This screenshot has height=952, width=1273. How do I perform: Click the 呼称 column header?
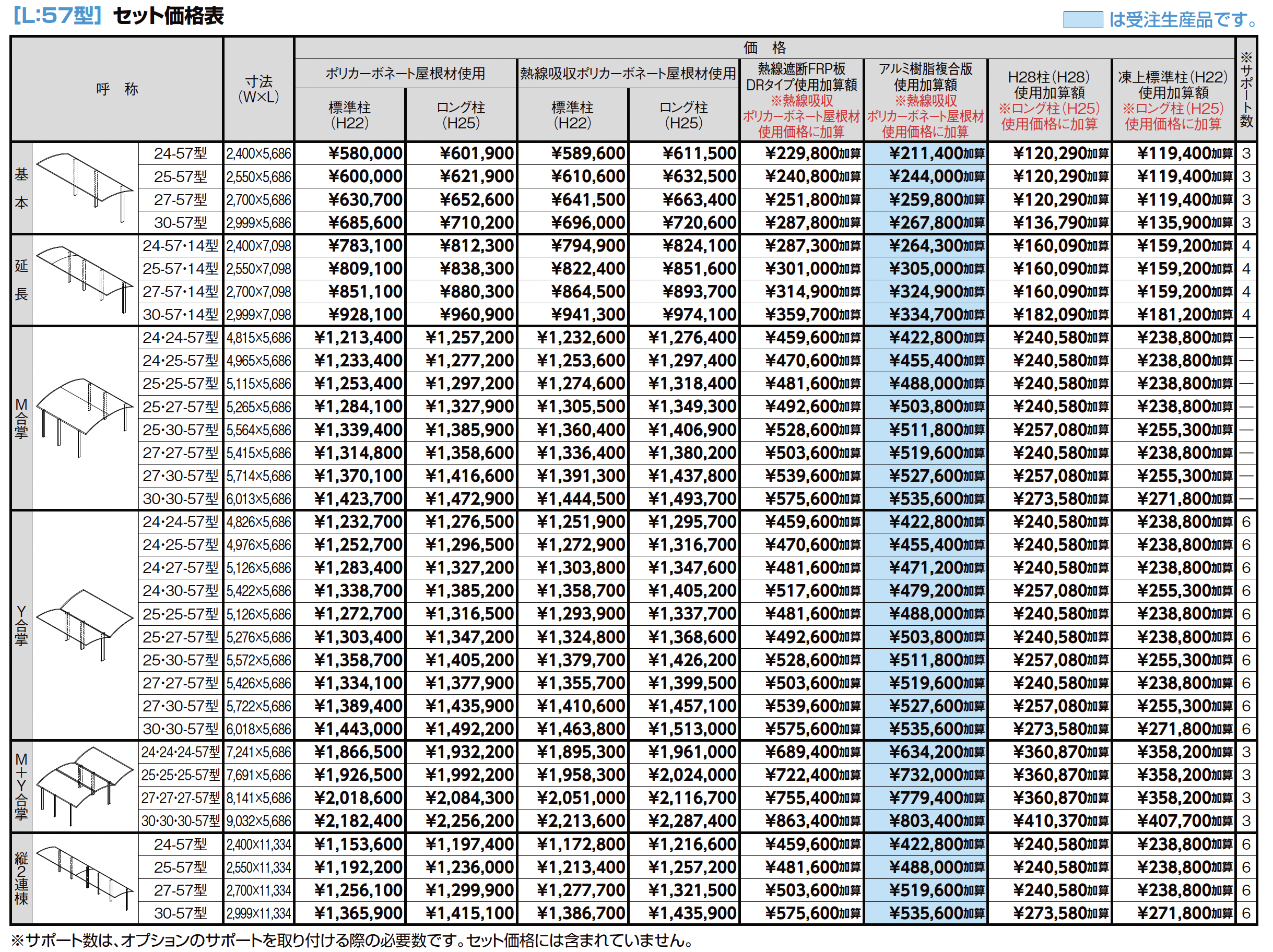point(117,89)
